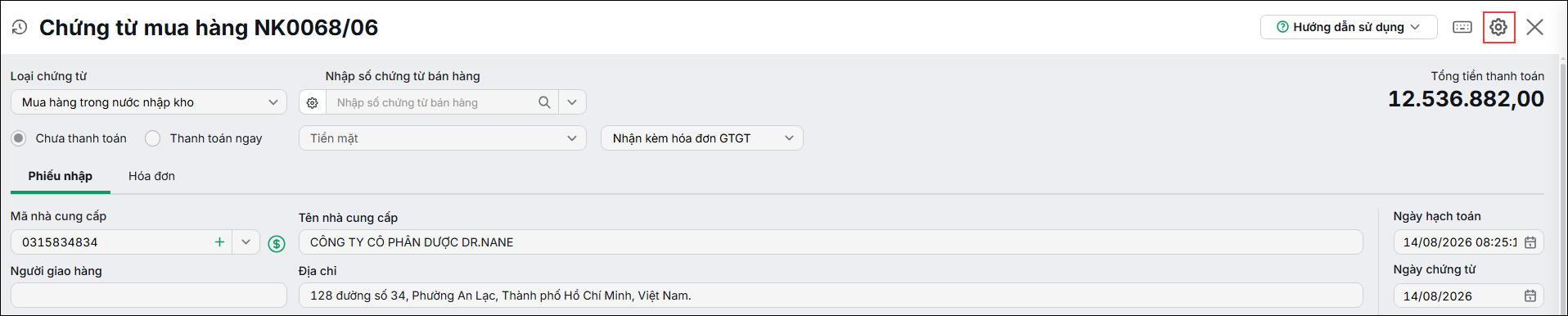Expand supplier code dropdown arrow
Screen dimensions: 1568x316
(x=246, y=242)
